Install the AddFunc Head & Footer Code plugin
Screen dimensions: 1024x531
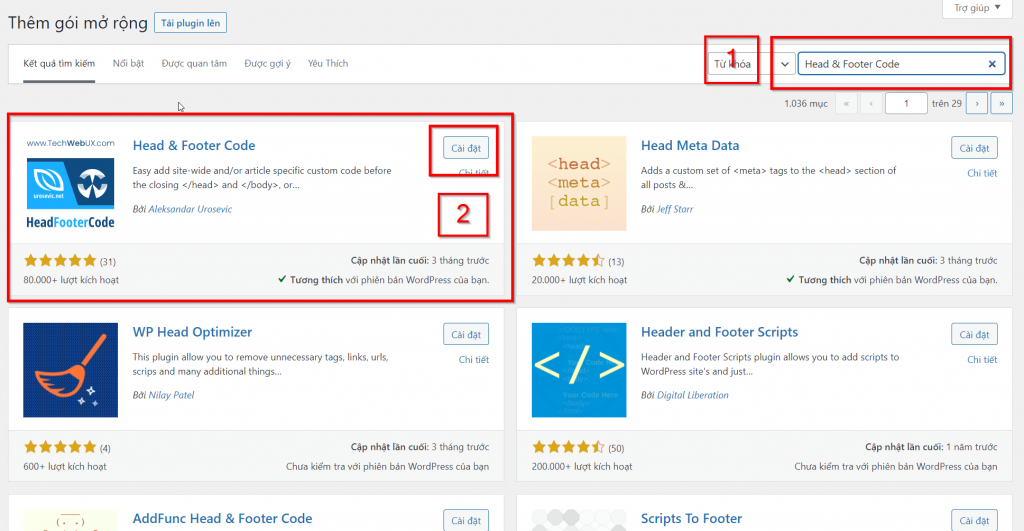click(x=466, y=521)
